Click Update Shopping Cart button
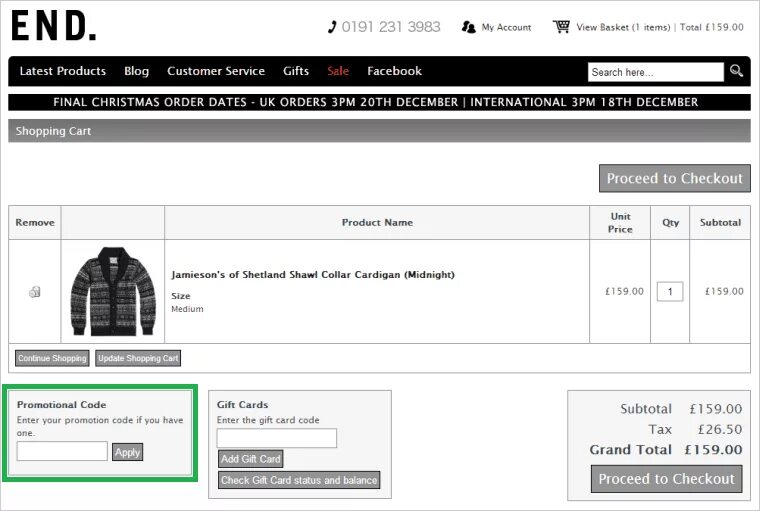 click(138, 358)
